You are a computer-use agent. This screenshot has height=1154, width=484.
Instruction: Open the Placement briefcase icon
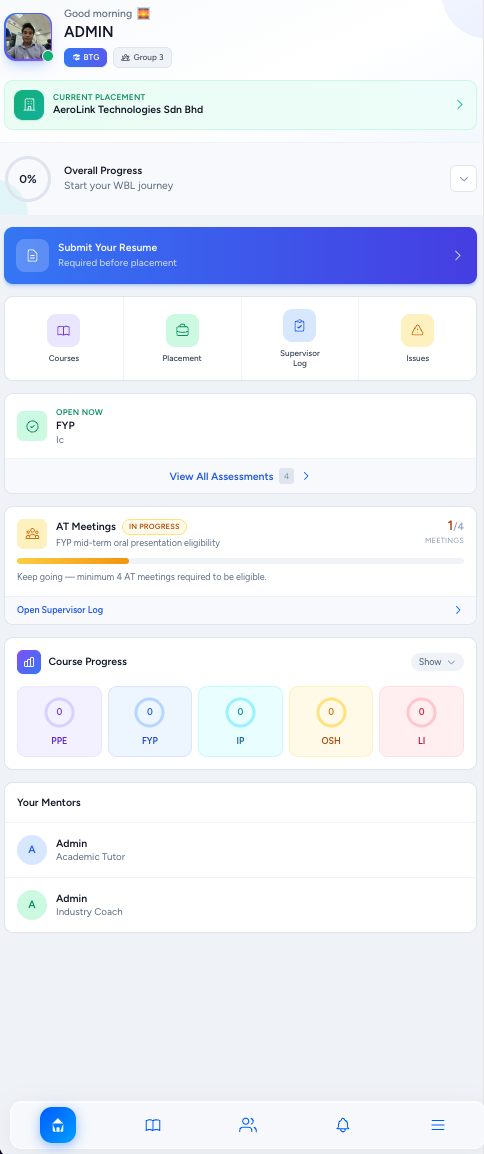182,330
